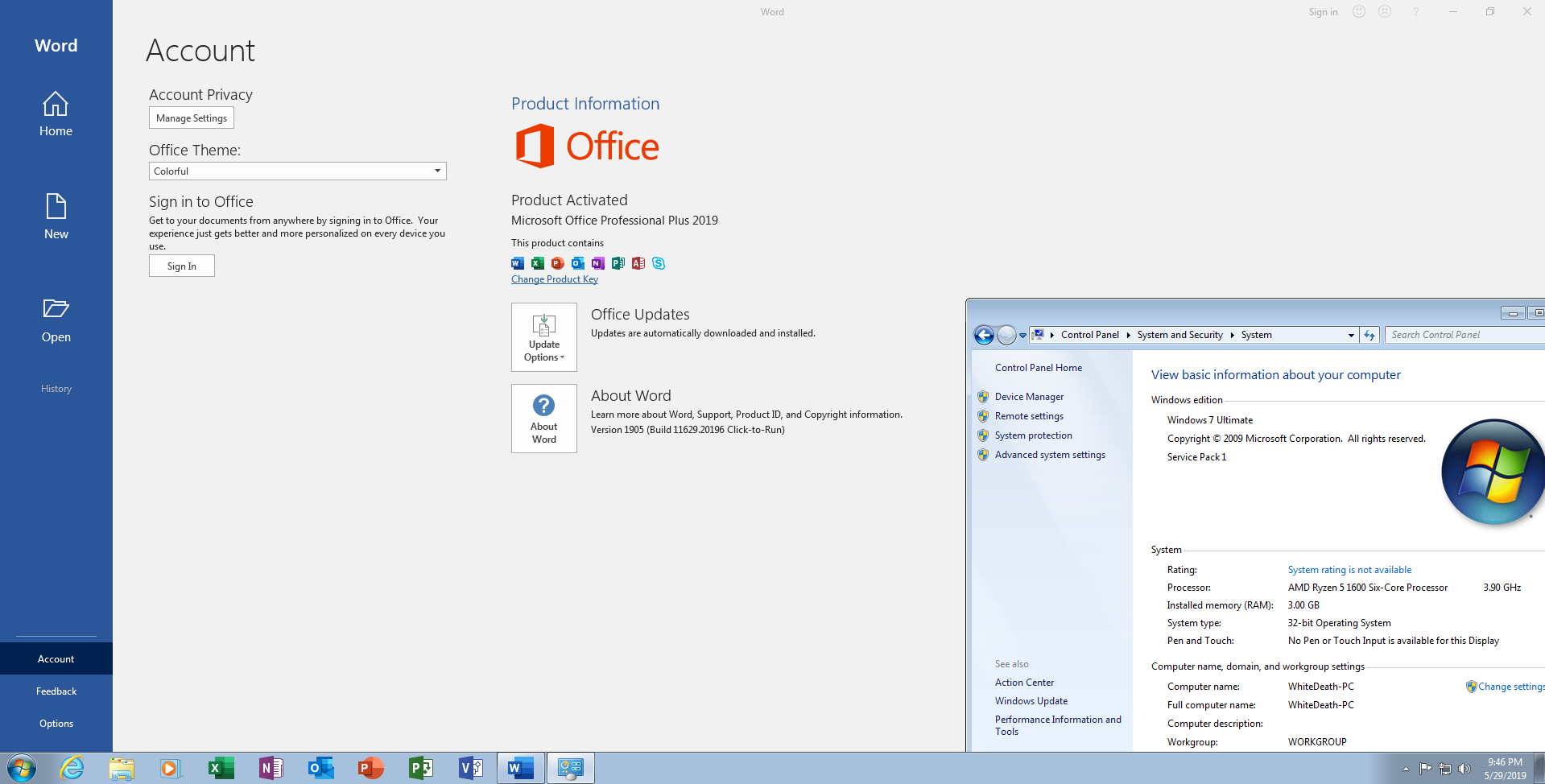Click the Excel product icon

[538, 263]
